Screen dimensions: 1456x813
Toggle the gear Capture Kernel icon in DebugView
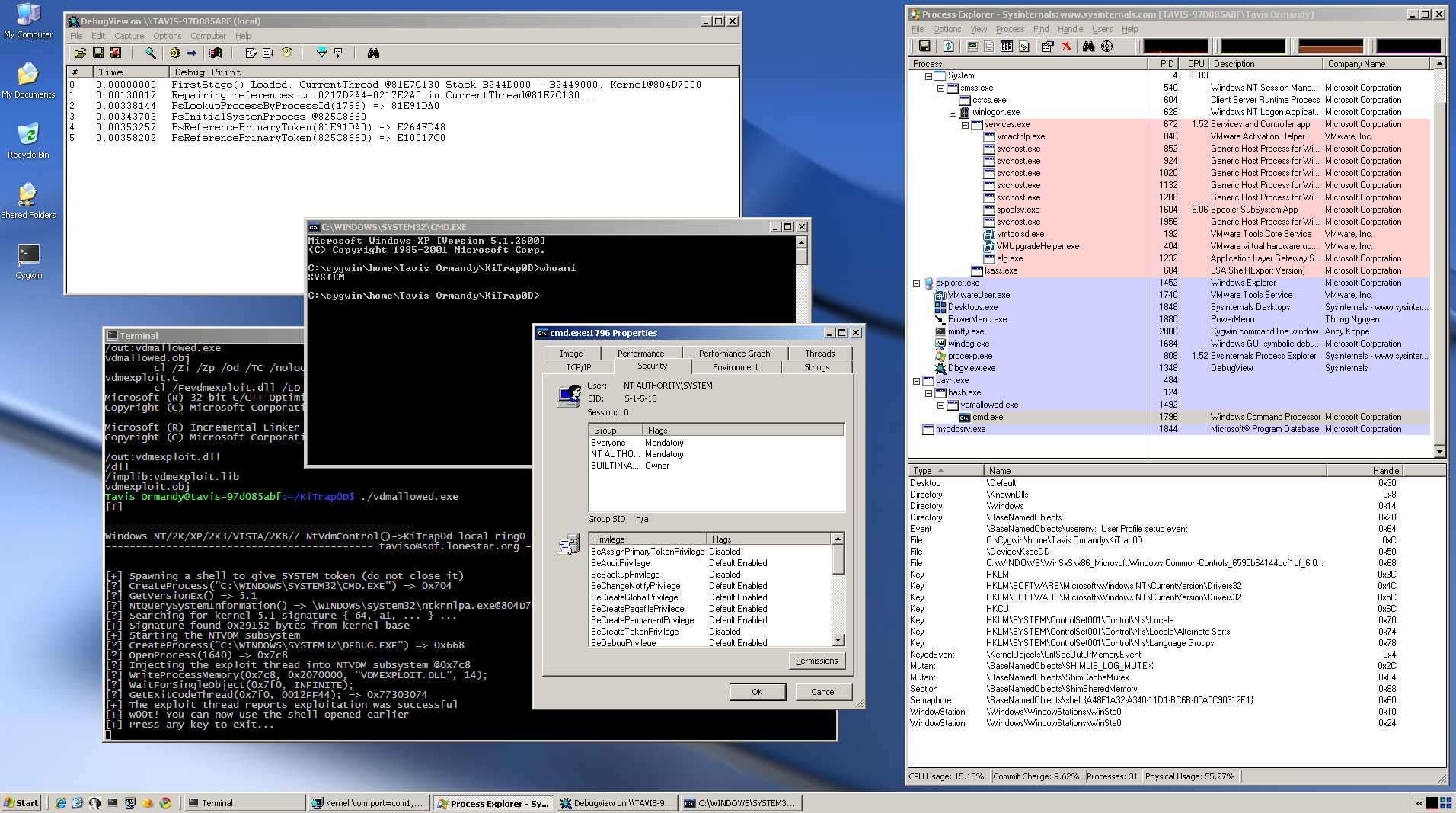click(x=174, y=53)
